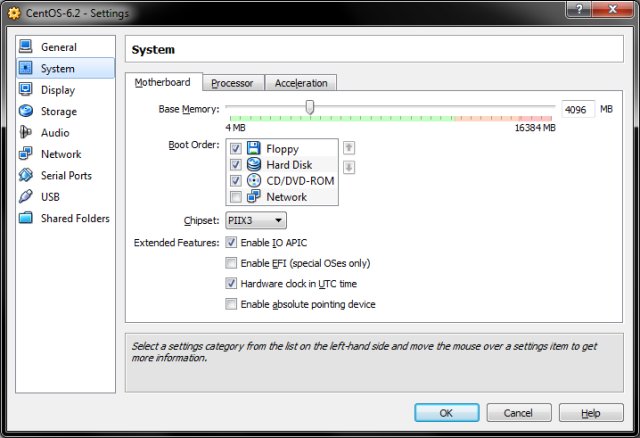Viewport: 640px width, 438px height.
Task: Uncheck the CD/DVD-ROM boot checkbox
Action: click(x=236, y=180)
